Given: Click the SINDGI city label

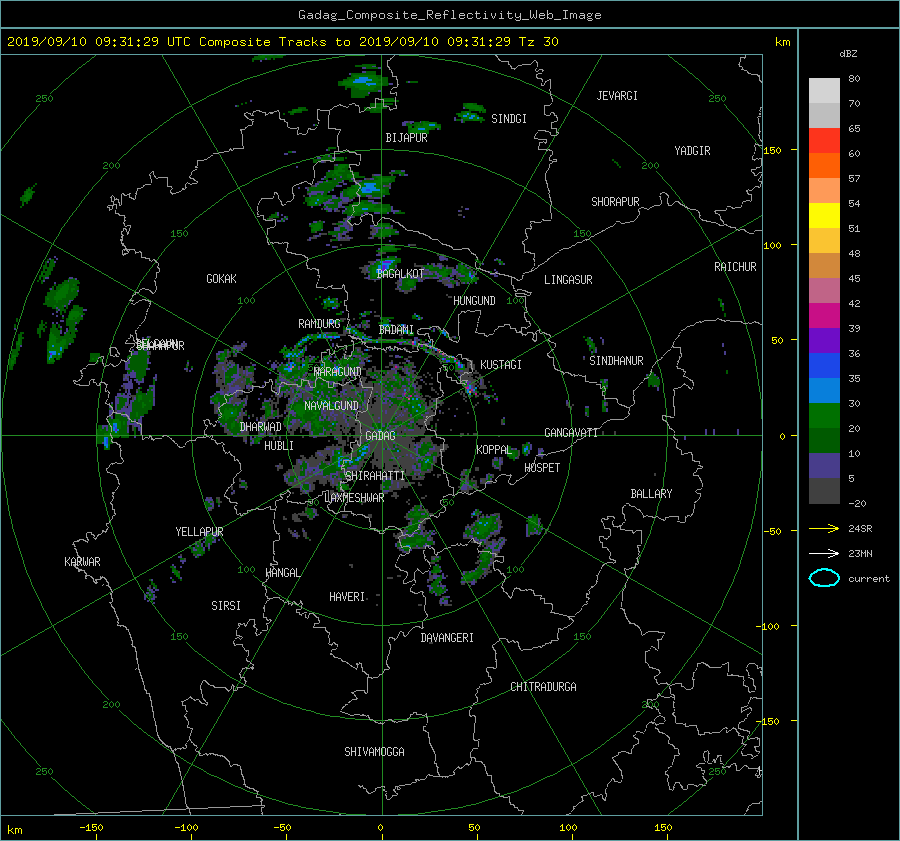Looking at the screenshot, I should (x=509, y=119).
